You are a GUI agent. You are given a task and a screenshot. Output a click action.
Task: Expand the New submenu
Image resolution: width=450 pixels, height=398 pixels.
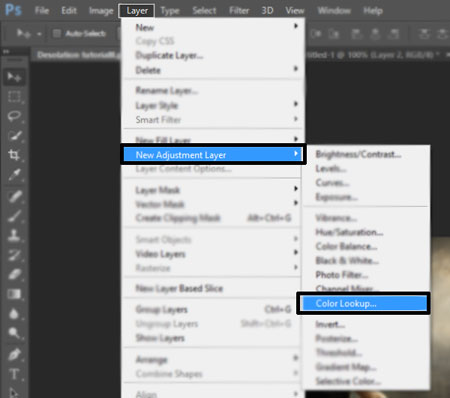click(x=213, y=27)
